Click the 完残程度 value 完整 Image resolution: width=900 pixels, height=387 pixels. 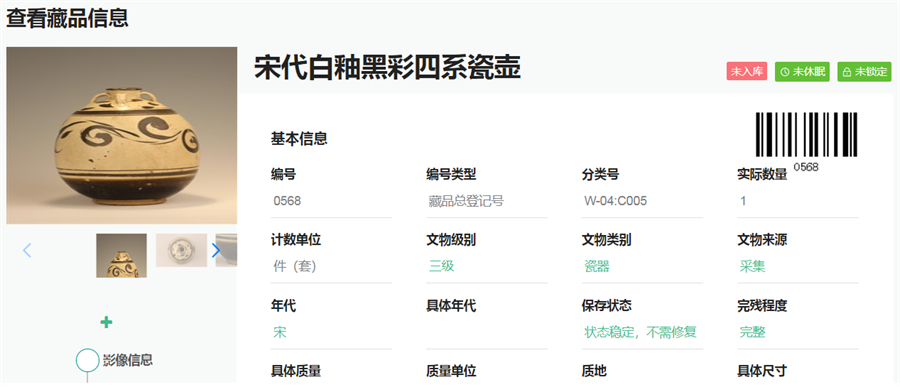coord(752,332)
